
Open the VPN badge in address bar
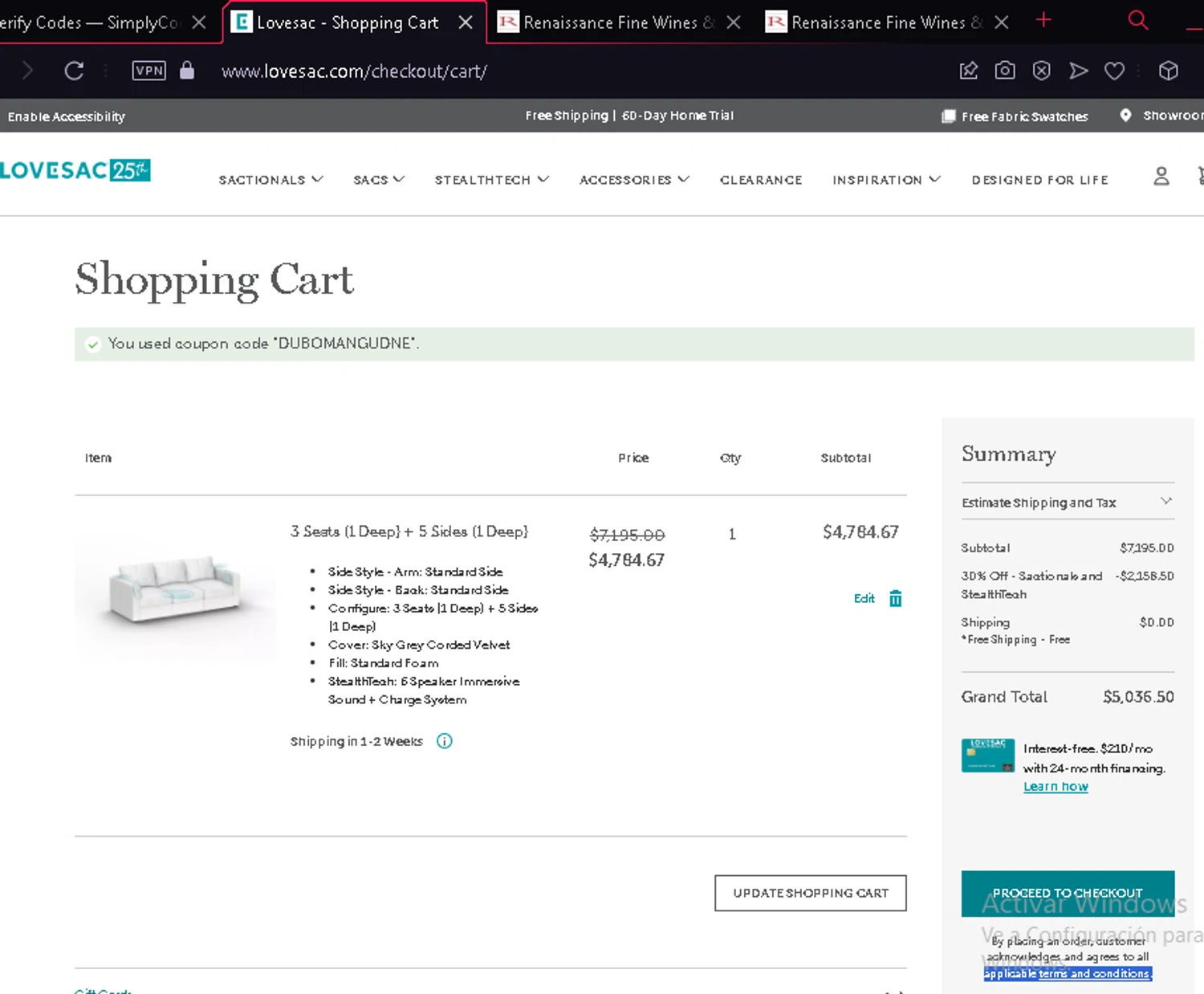coord(149,71)
